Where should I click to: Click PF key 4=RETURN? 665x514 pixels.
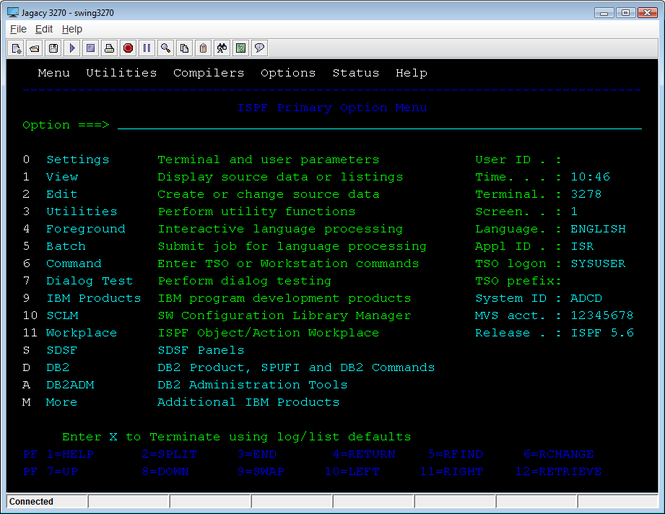364,454
